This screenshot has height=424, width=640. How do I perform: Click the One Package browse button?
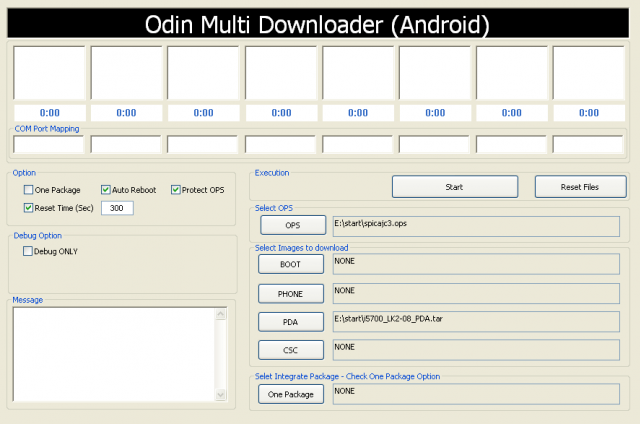(x=291, y=394)
